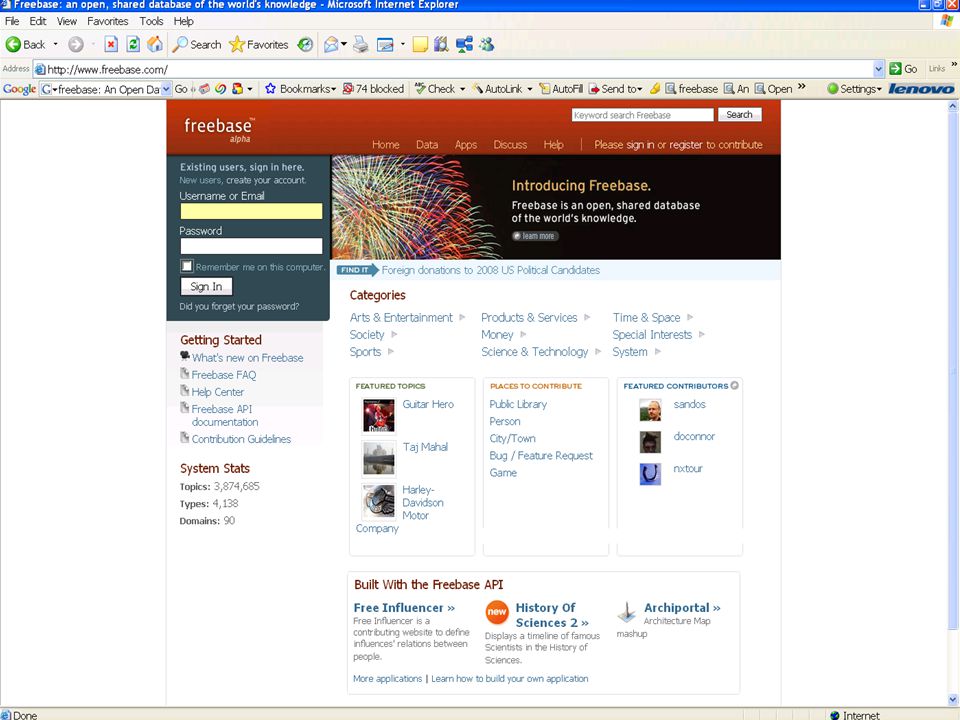This screenshot has width=960, height=720.
Task: Click the featured contributors refresh icon
Action: pos(735,386)
